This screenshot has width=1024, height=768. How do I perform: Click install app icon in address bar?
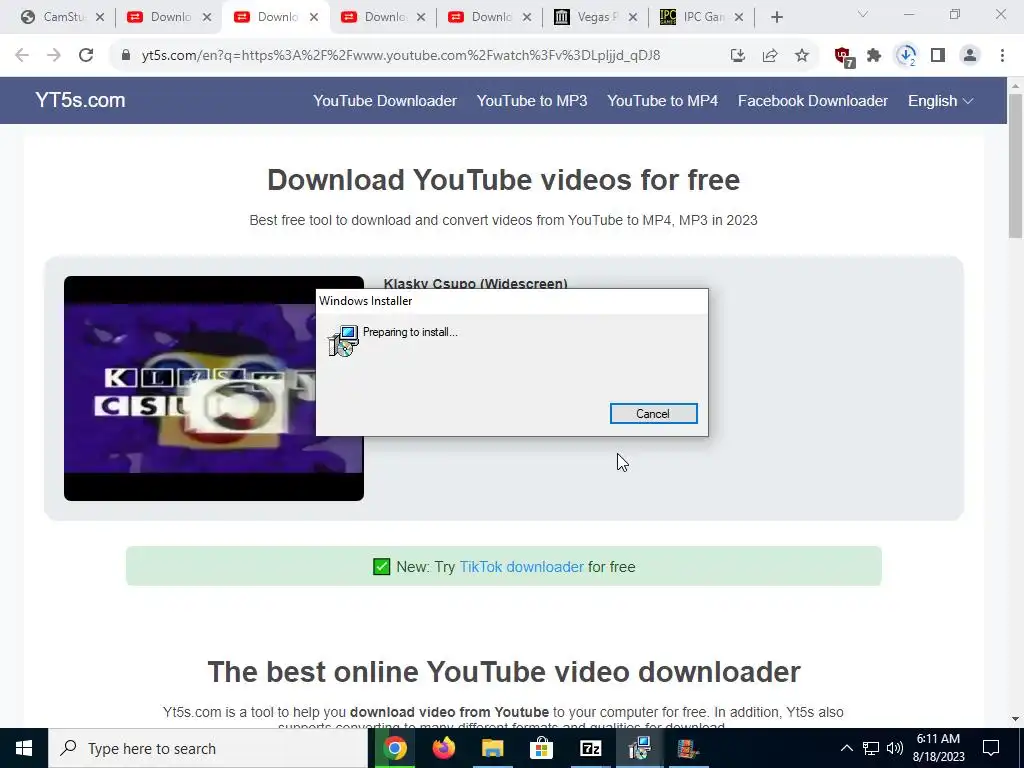pyautogui.click(x=738, y=56)
